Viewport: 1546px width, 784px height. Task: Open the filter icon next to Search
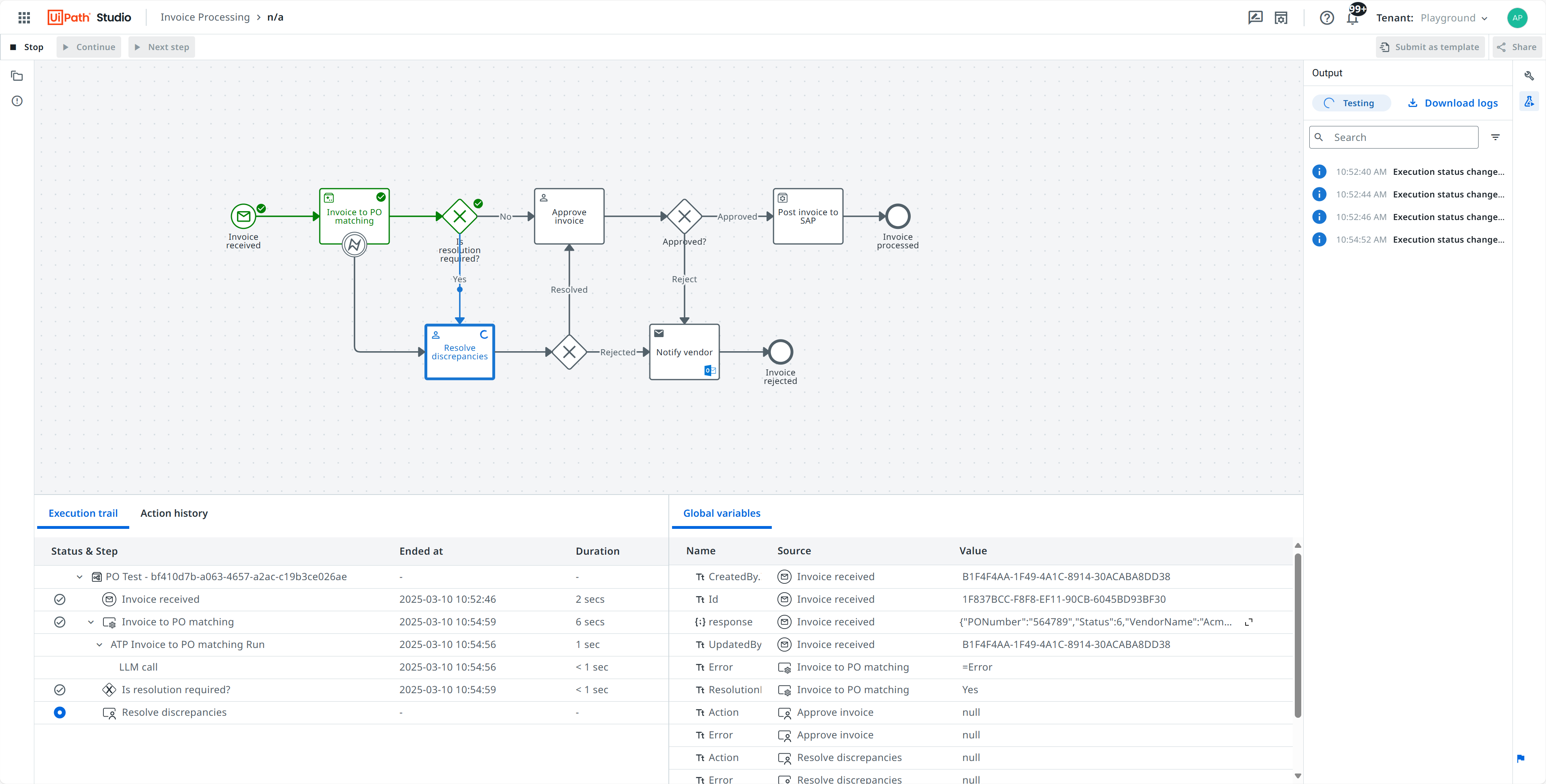pos(1495,137)
